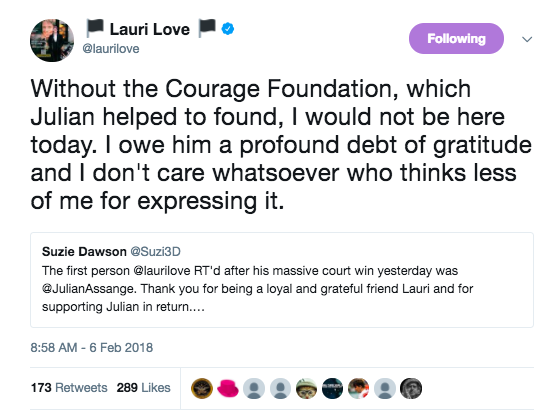The width and height of the screenshot is (558, 417).
Task: Expand the tweet options chevron
Action: [x=527, y=39]
